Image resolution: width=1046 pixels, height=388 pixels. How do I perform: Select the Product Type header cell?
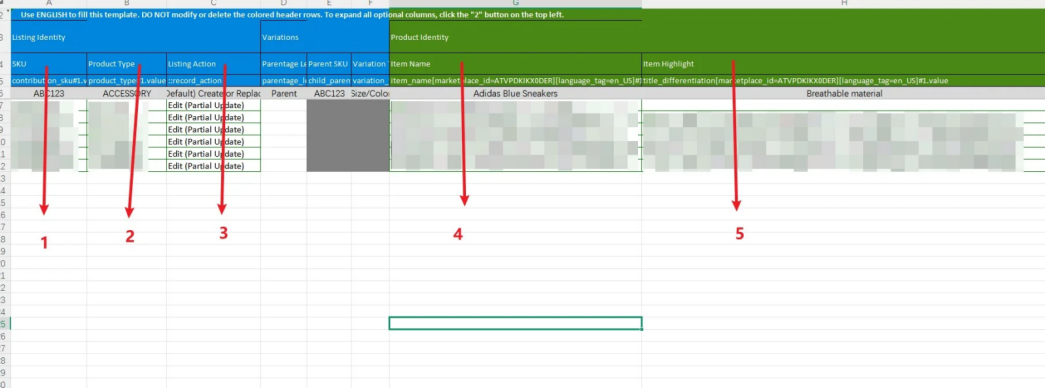pos(127,64)
